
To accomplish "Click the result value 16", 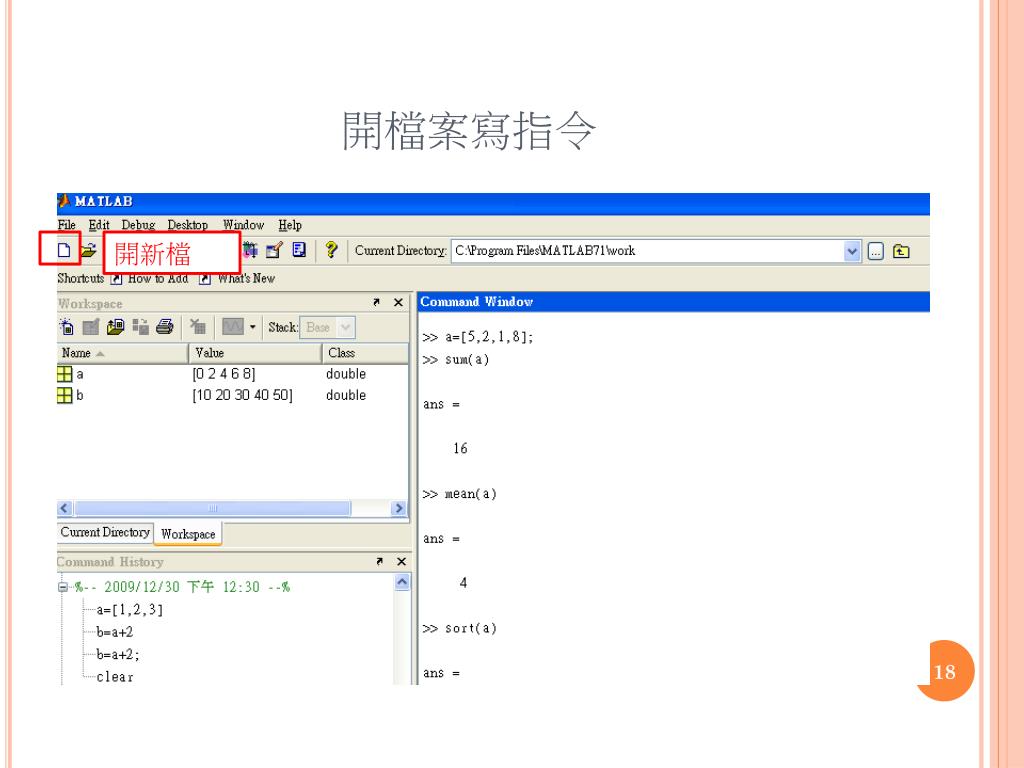I will (460, 448).
